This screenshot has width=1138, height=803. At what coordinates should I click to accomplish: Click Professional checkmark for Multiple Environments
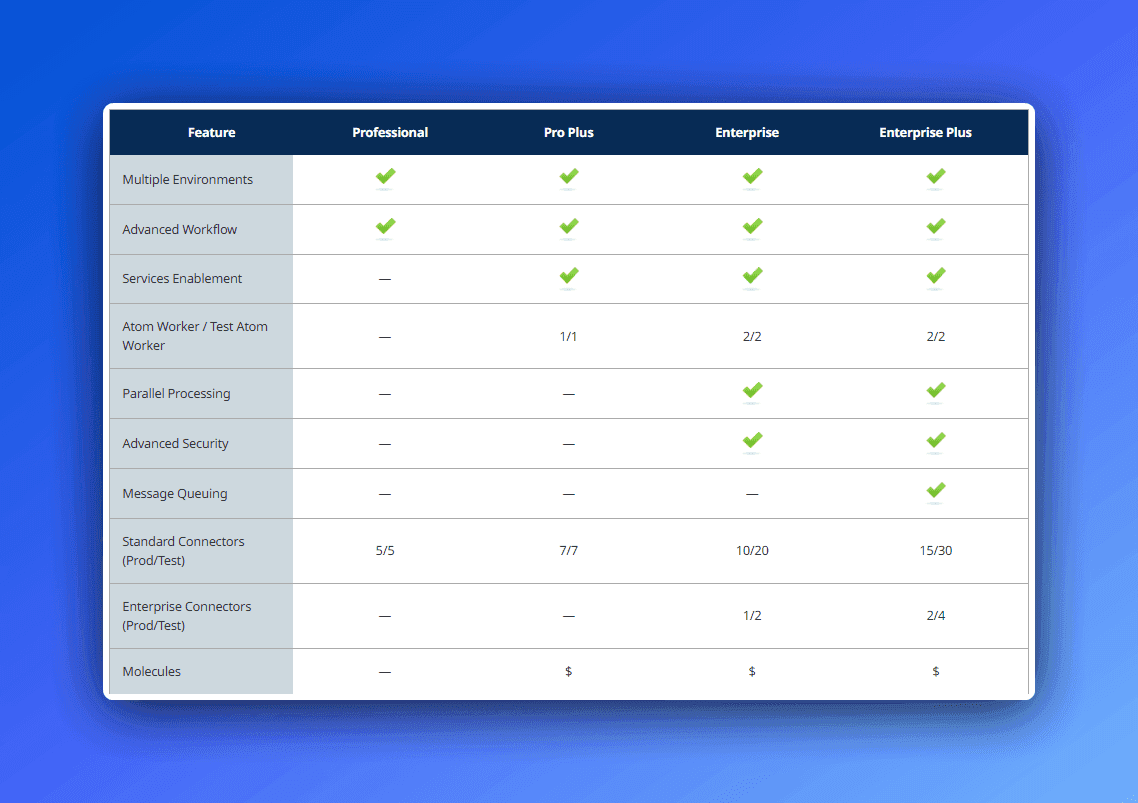point(385,177)
